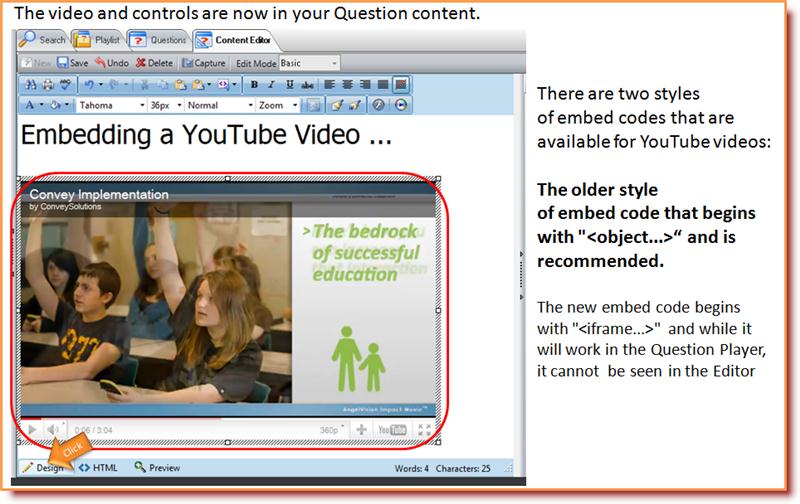Toggle Bold formatting
Viewport: 800px width, 504px height.
[254, 85]
